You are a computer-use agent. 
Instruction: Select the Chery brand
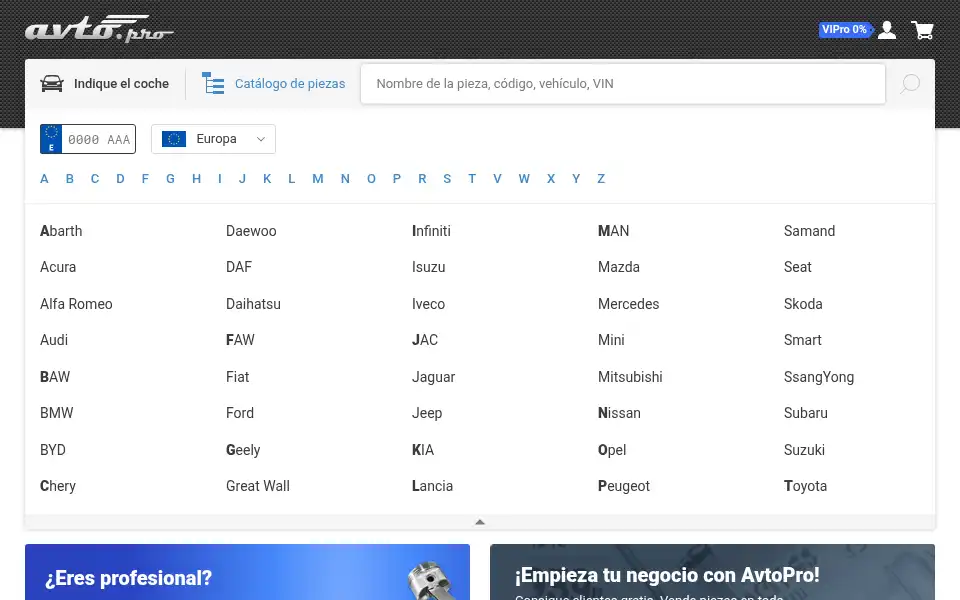click(58, 486)
